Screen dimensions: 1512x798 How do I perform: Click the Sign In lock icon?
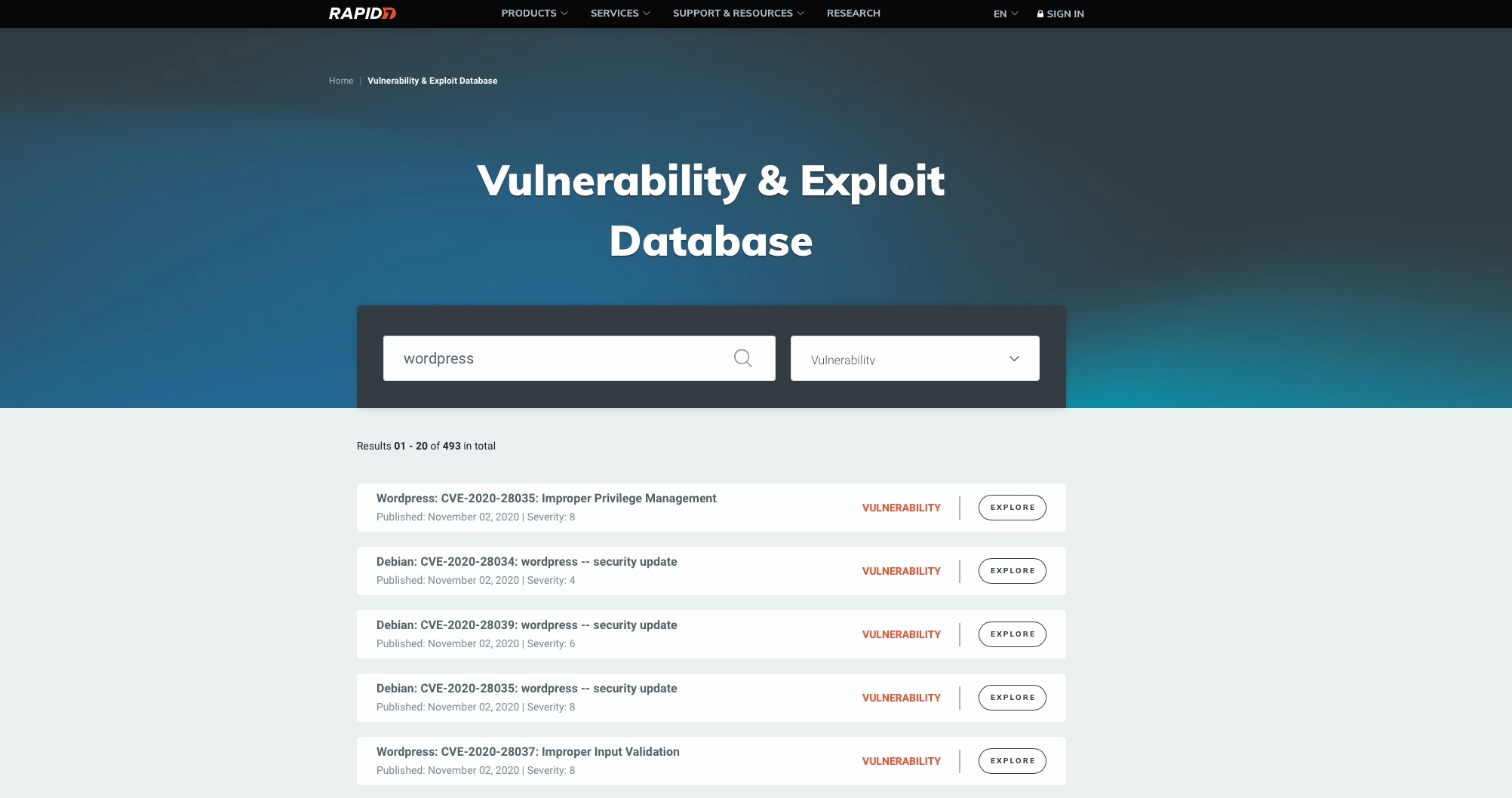(x=1040, y=14)
